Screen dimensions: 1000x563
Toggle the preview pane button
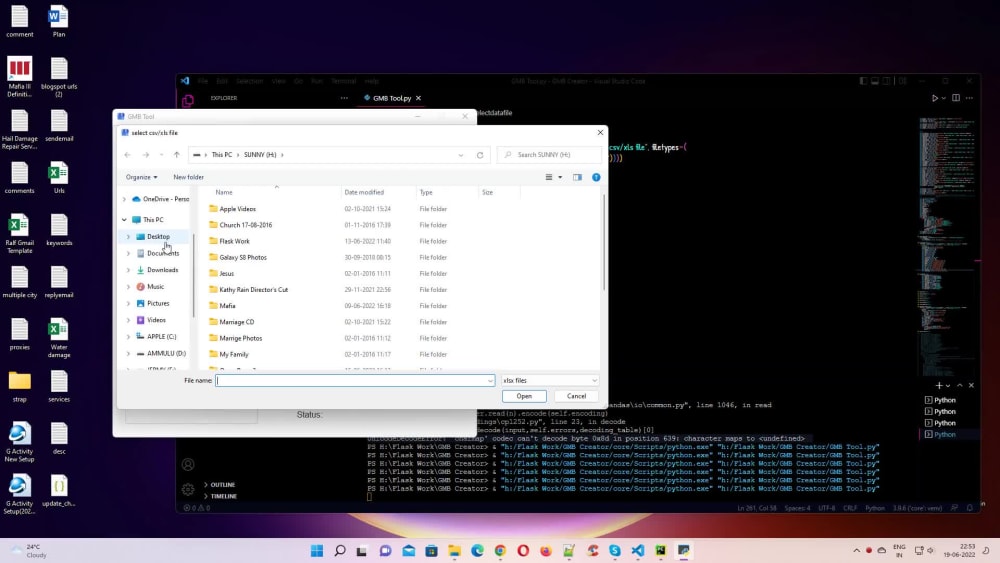[x=577, y=177]
